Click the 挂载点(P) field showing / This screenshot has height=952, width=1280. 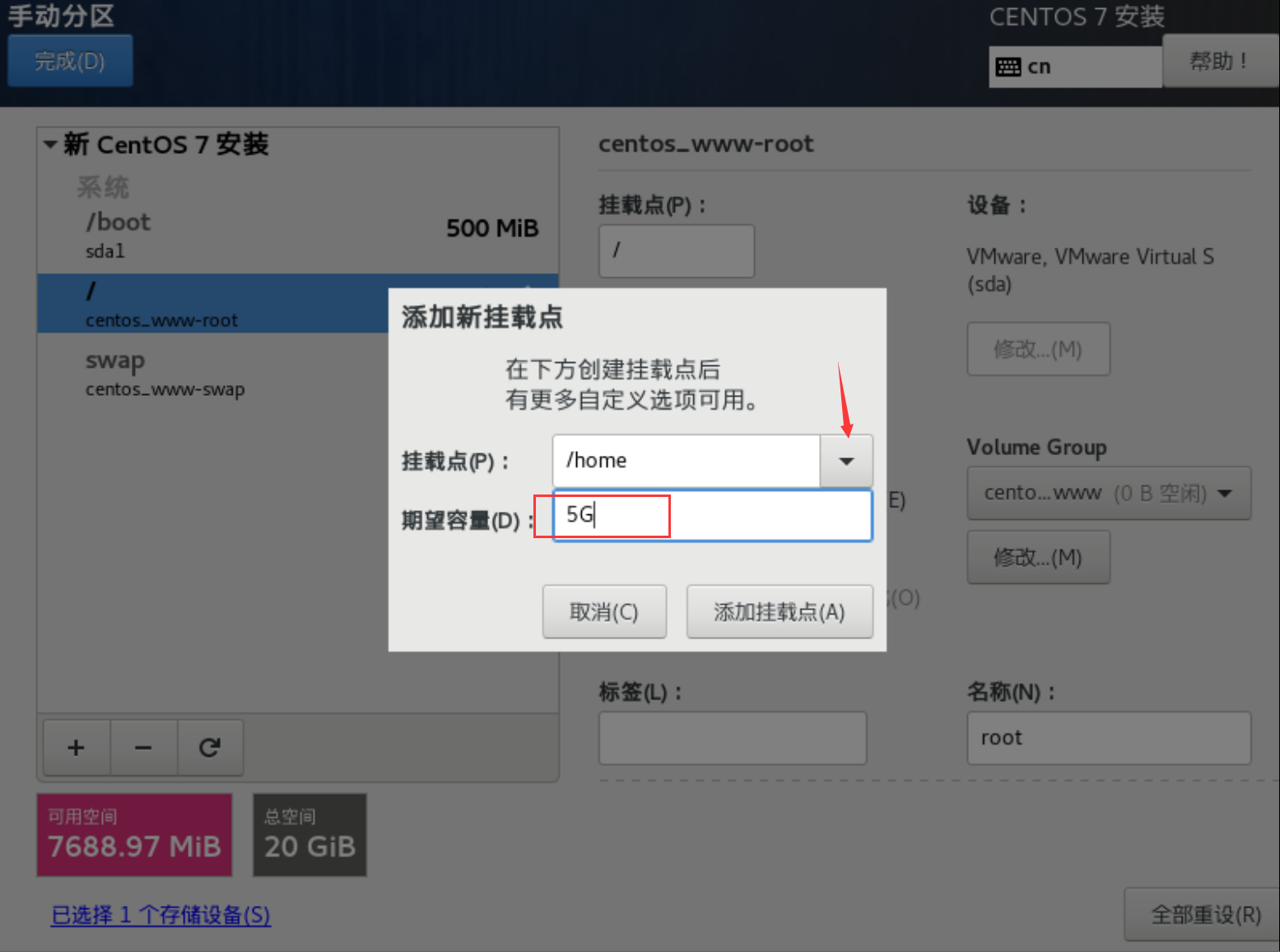click(677, 250)
